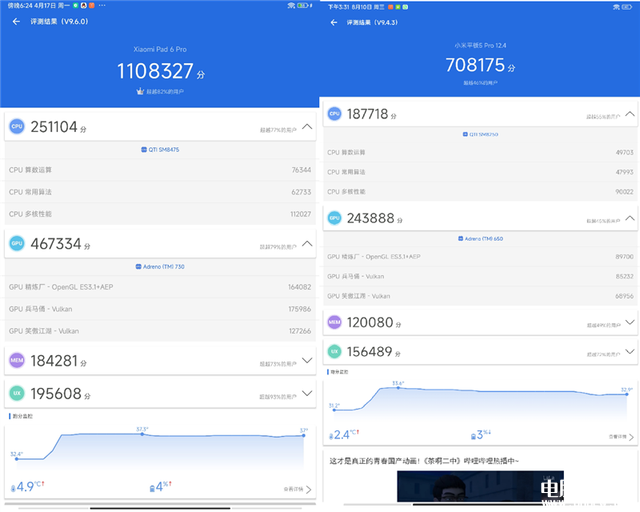Expand the MEM 120080 section chevron
Viewport: 640px width, 512px height.
(x=630, y=322)
